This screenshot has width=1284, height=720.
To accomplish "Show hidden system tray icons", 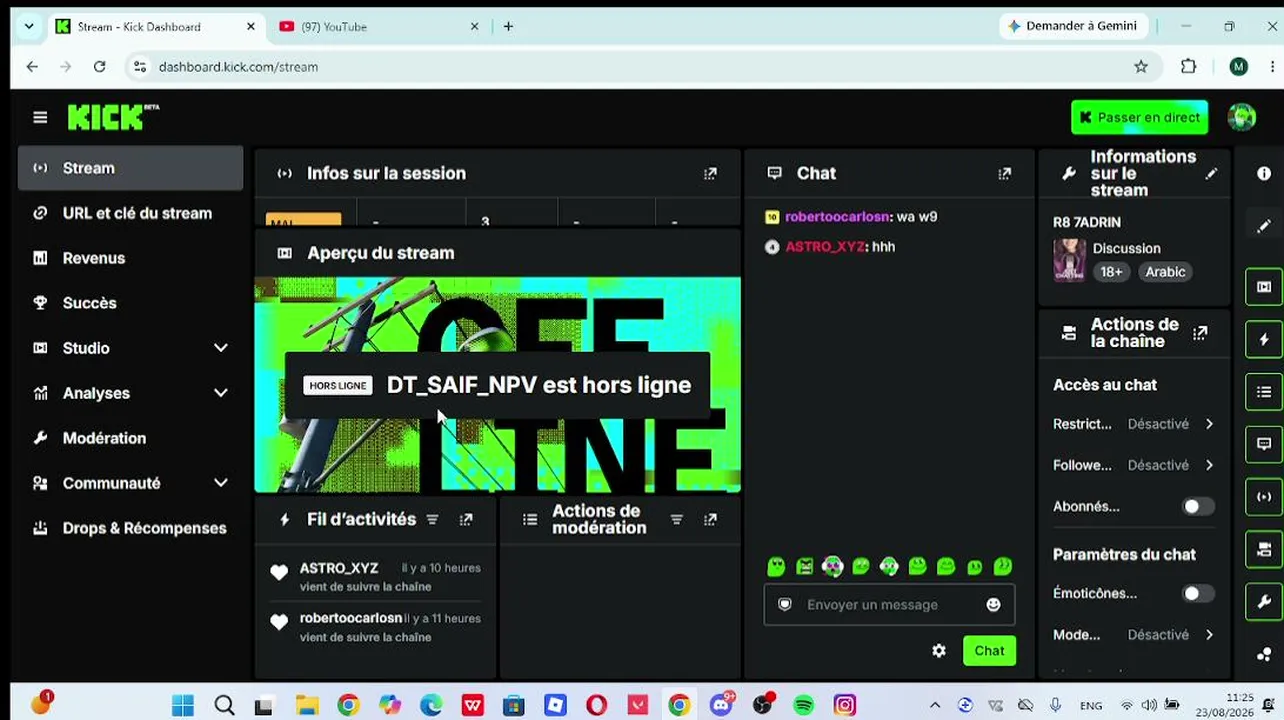I will pyautogui.click(x=934, y=706).
